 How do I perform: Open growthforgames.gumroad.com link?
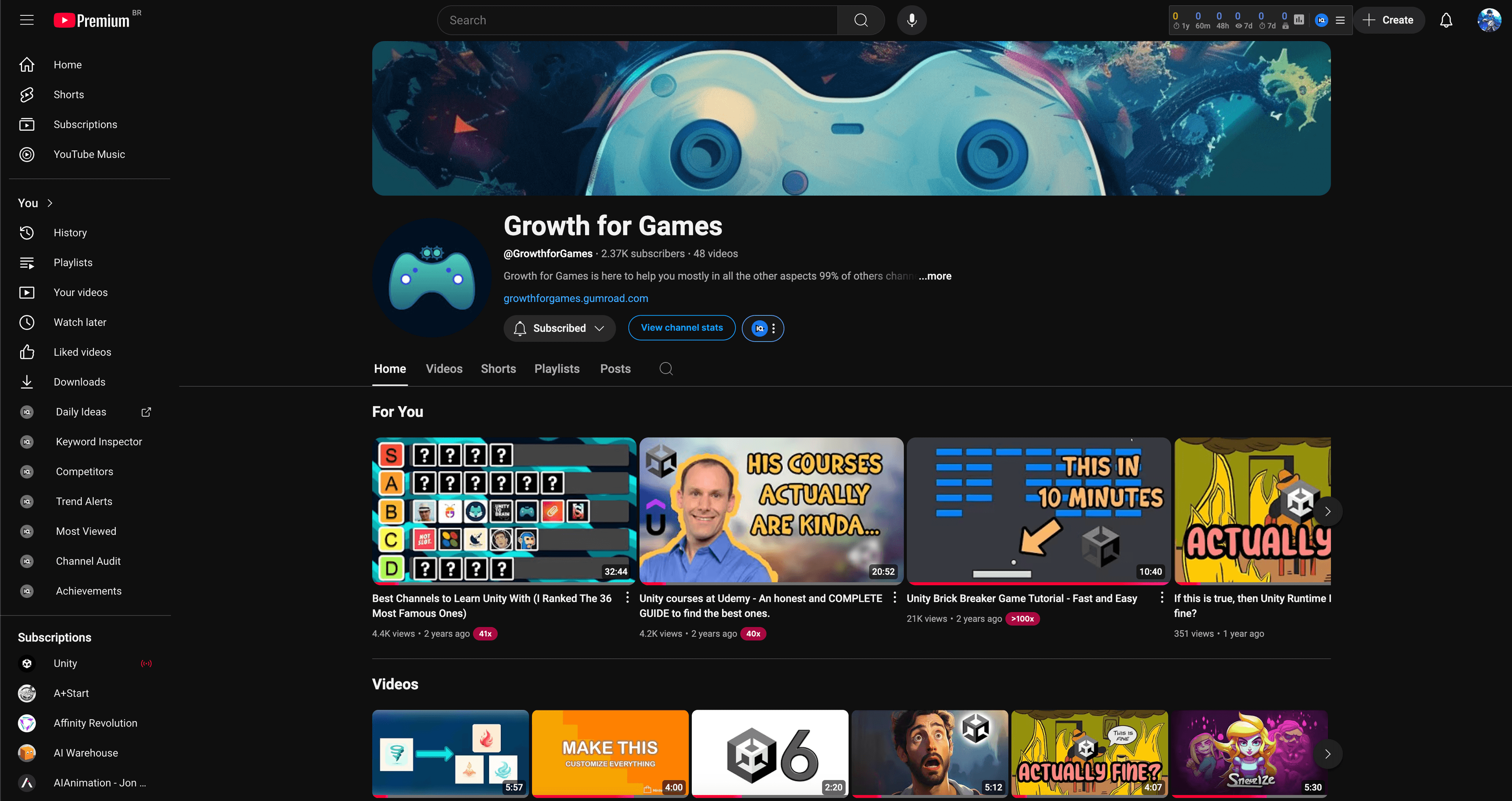click(576, 298)
